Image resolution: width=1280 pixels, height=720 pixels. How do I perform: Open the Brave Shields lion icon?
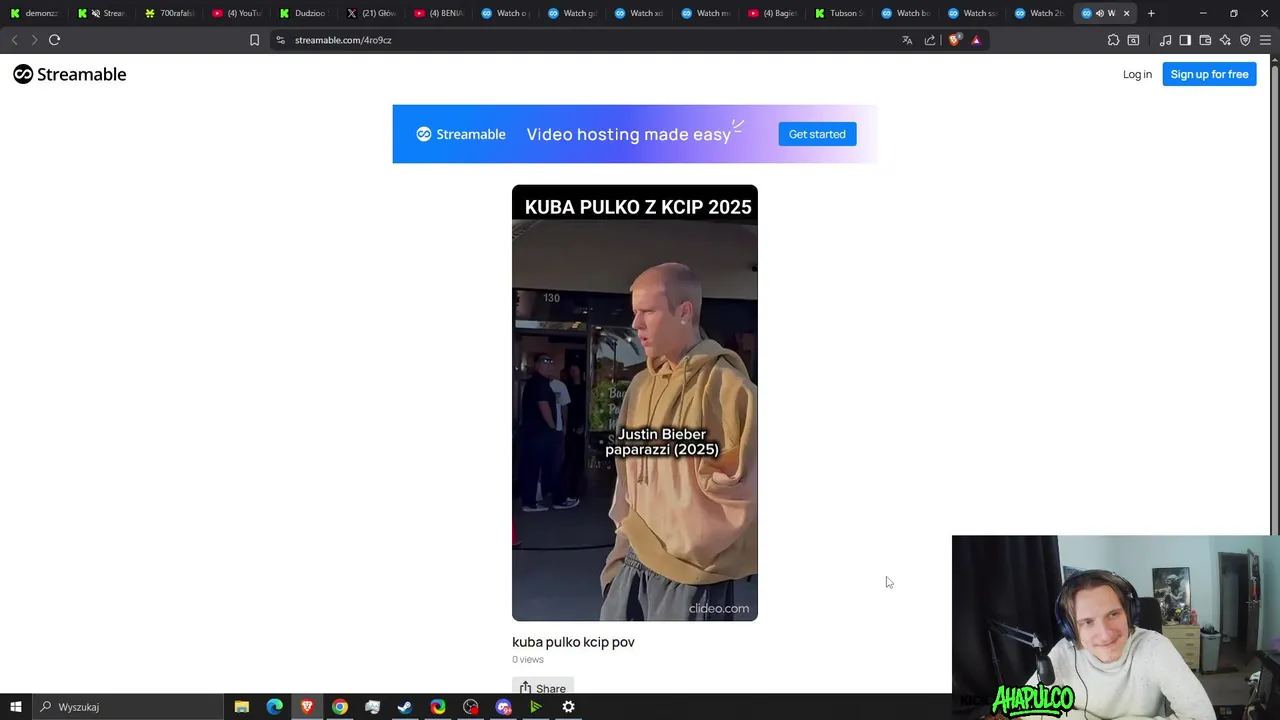click(954, 40)
